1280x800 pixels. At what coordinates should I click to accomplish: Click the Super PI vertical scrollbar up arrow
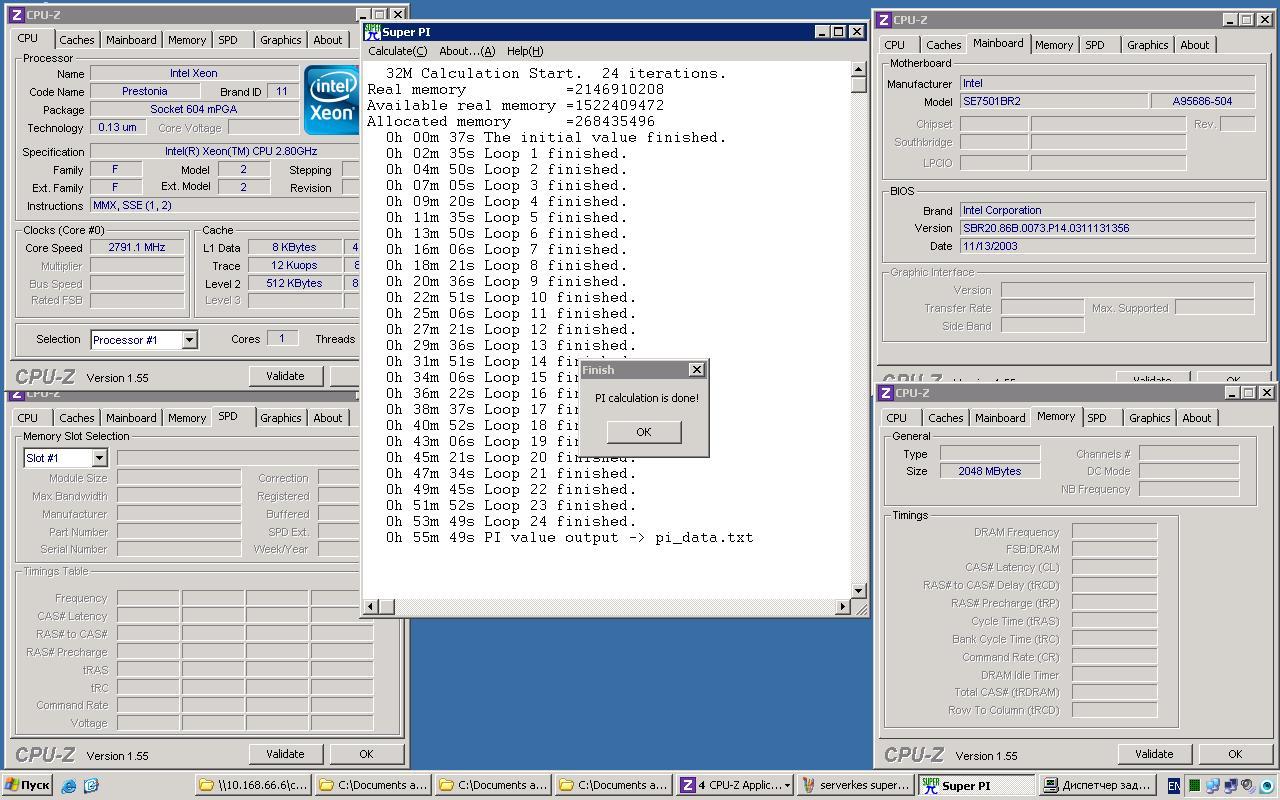pos(858,69)
